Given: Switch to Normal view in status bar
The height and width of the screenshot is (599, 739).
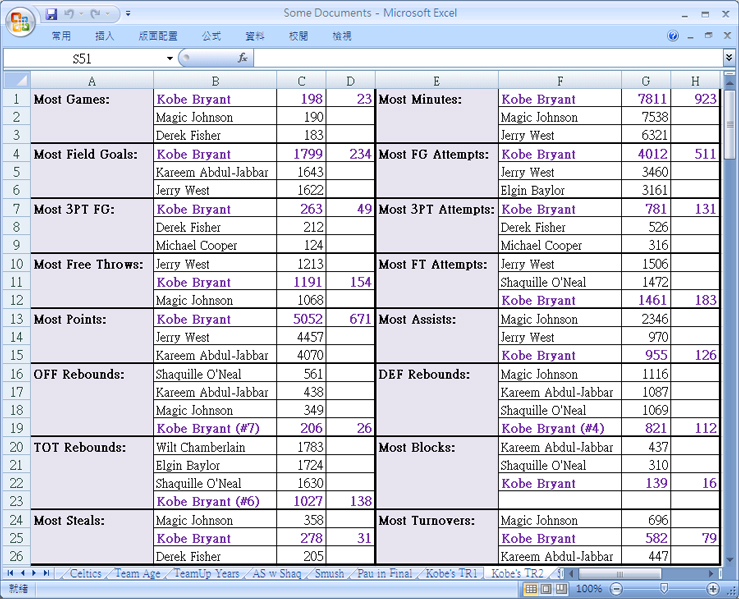Looking at the screenshot, I should (531, 589).
